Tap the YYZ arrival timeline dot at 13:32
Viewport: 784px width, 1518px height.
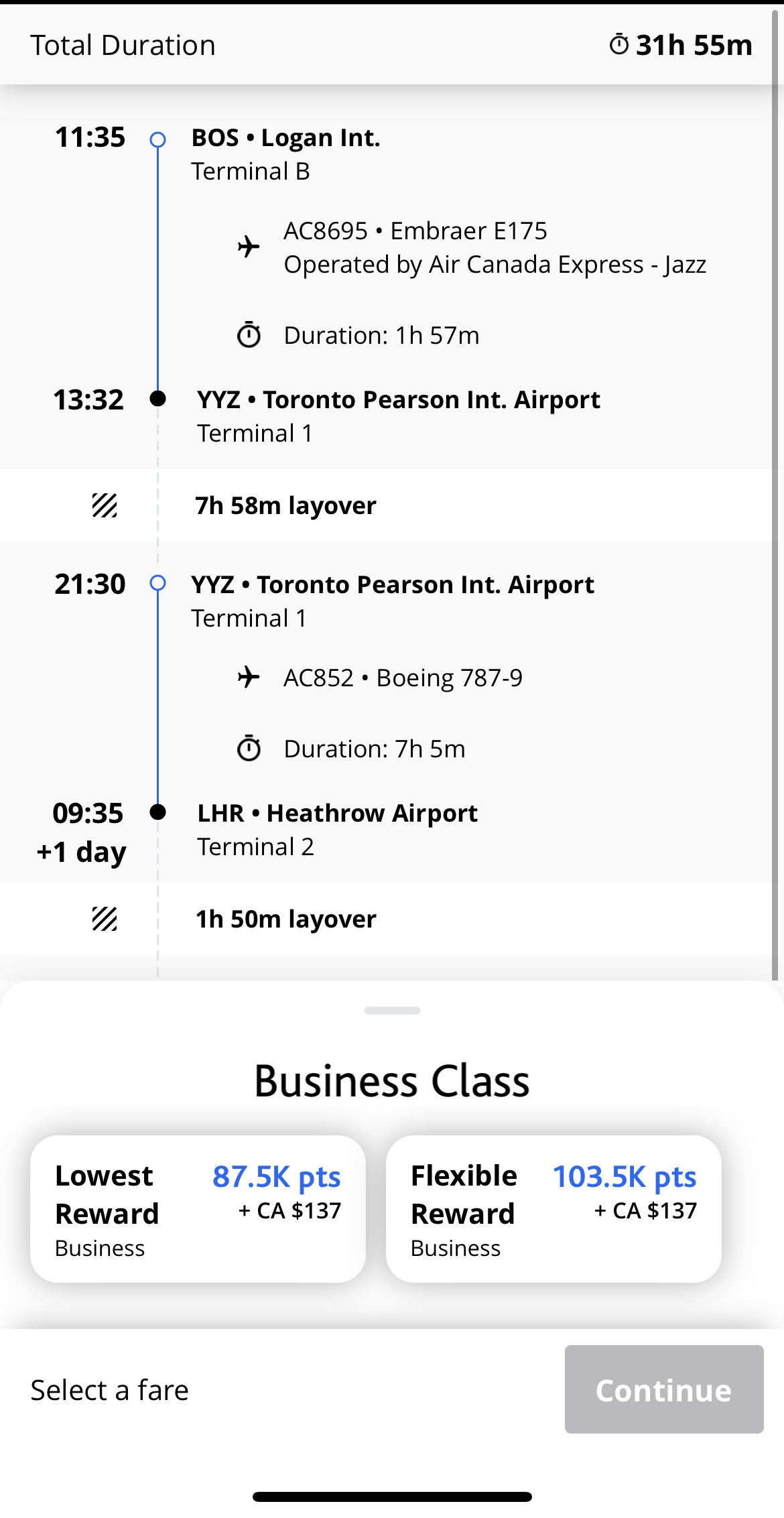coord(158,399)
